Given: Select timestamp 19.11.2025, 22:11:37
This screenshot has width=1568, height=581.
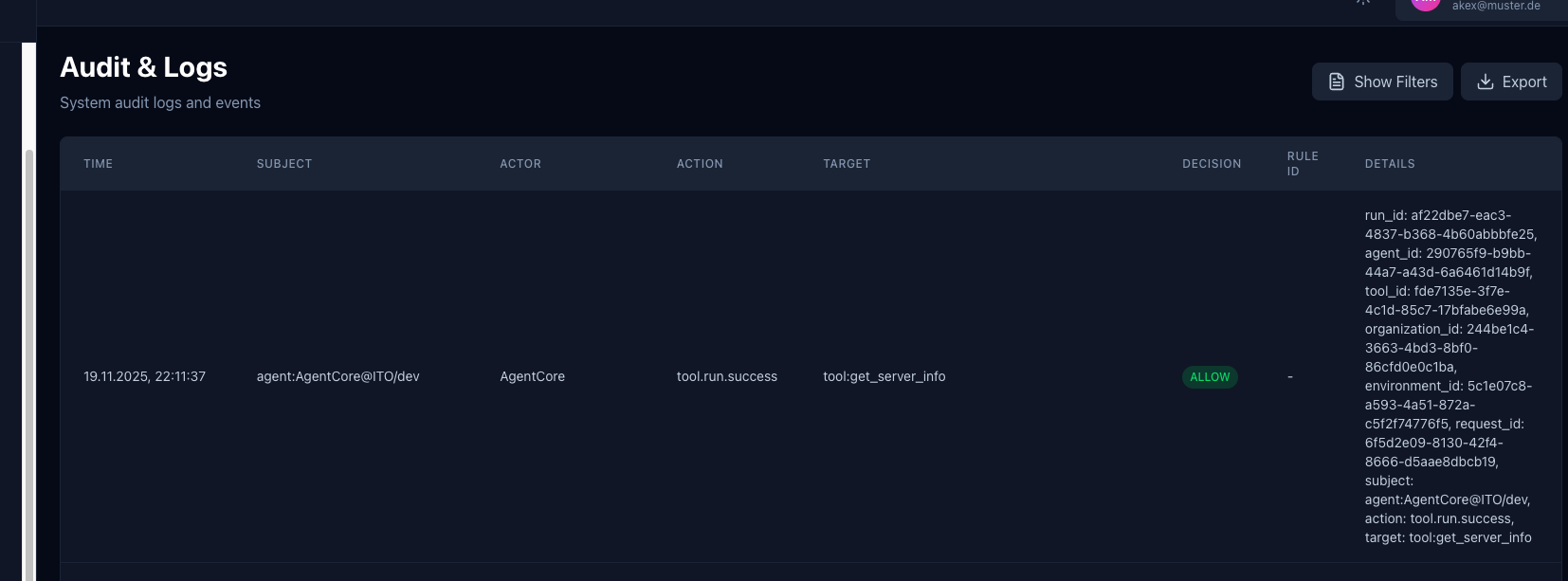Looking at the screenshot, I should tap(144, 376).
